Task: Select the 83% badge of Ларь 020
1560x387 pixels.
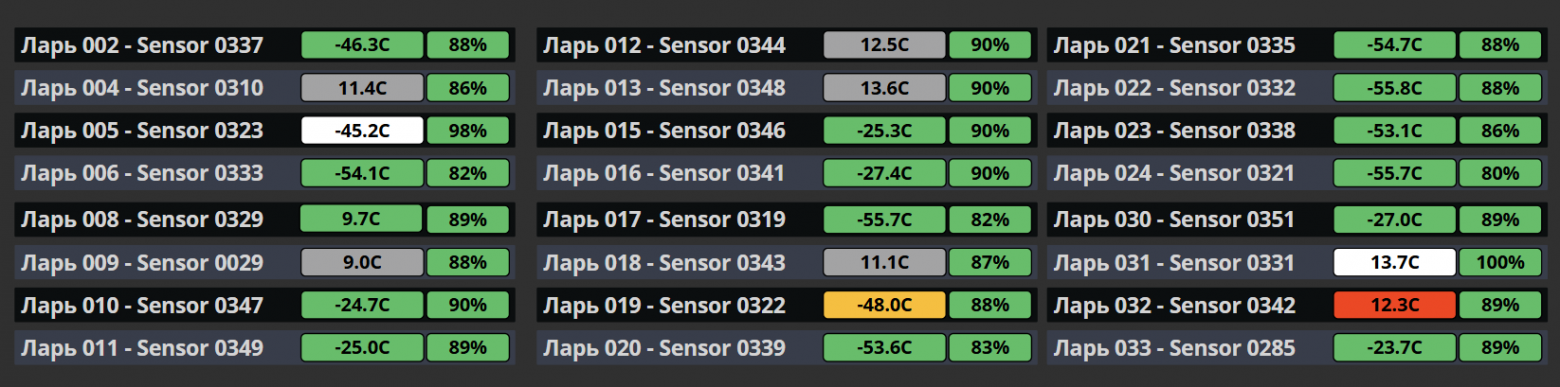Action: click(990, 348)
